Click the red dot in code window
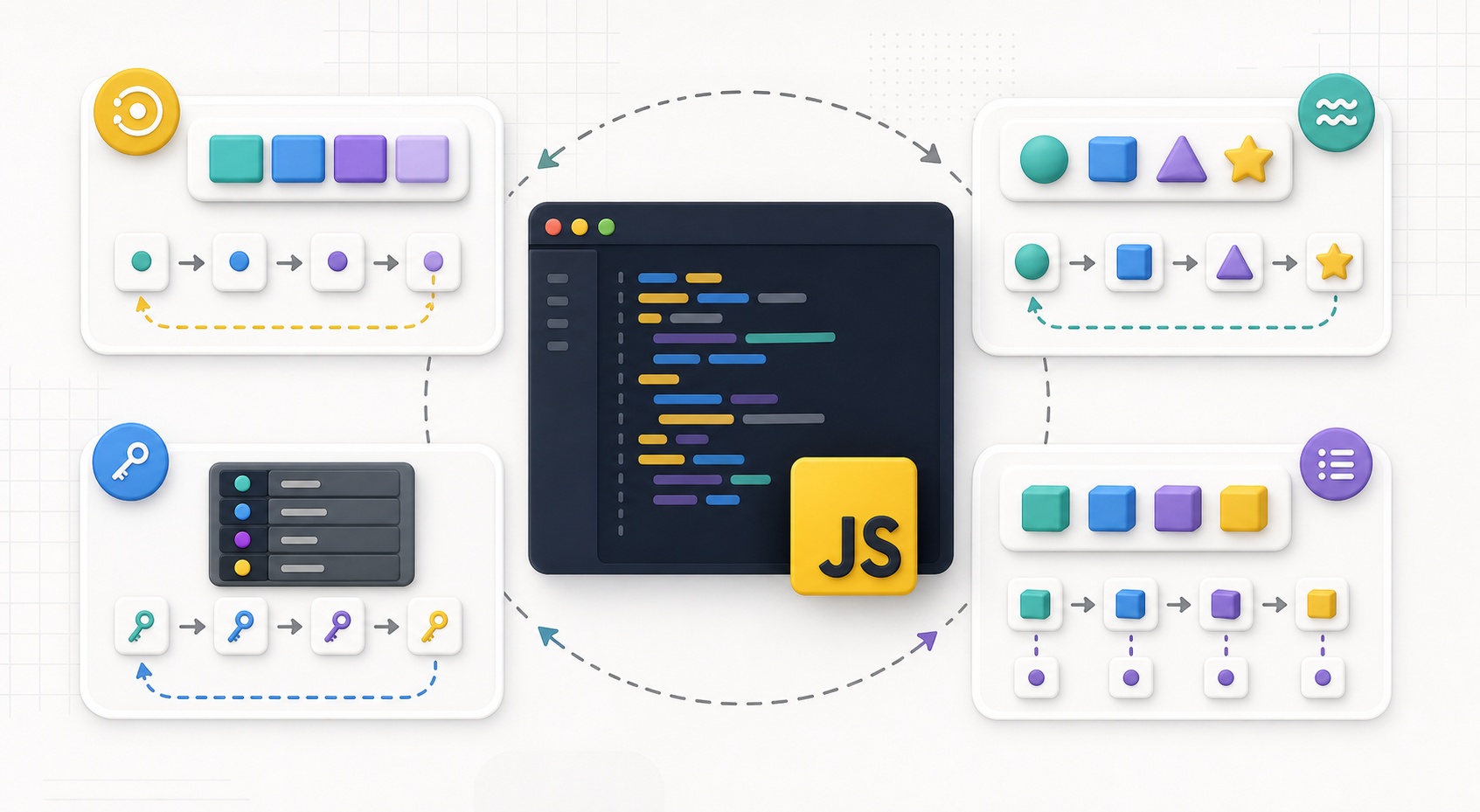Viewport: 1480px width, 812px height. tap(553, 227)
